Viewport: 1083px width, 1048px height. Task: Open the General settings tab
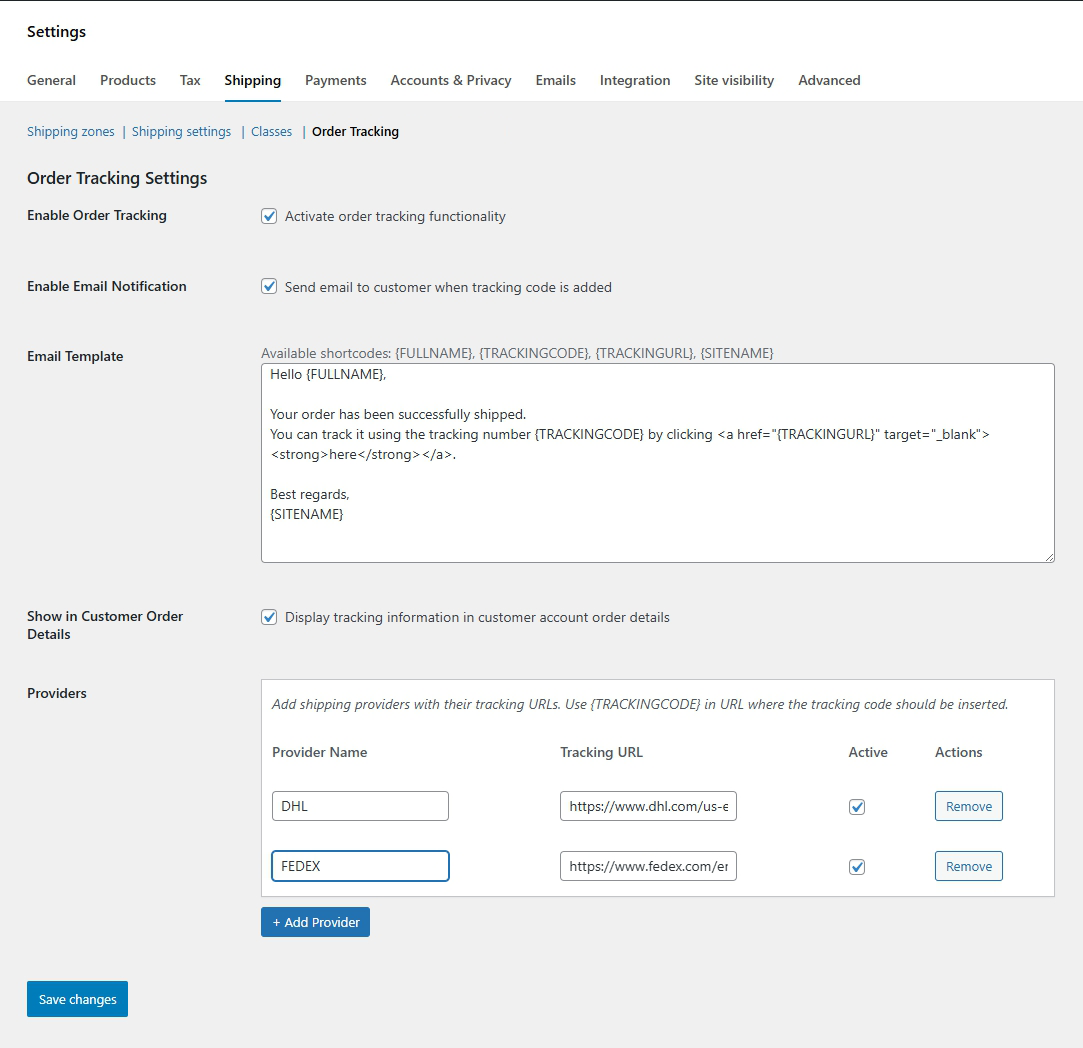pos(51,80)
